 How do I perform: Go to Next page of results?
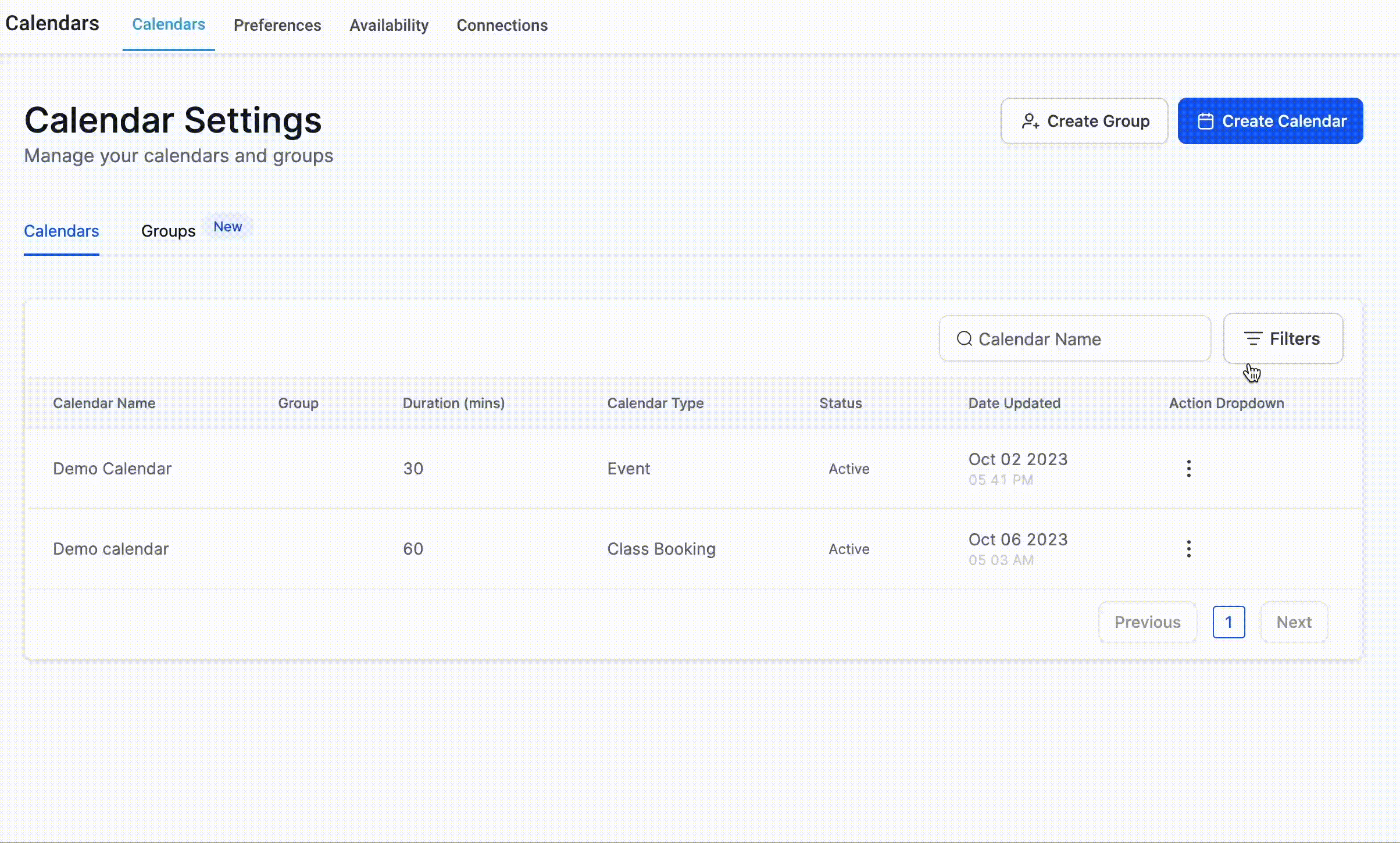[1294, 622]
